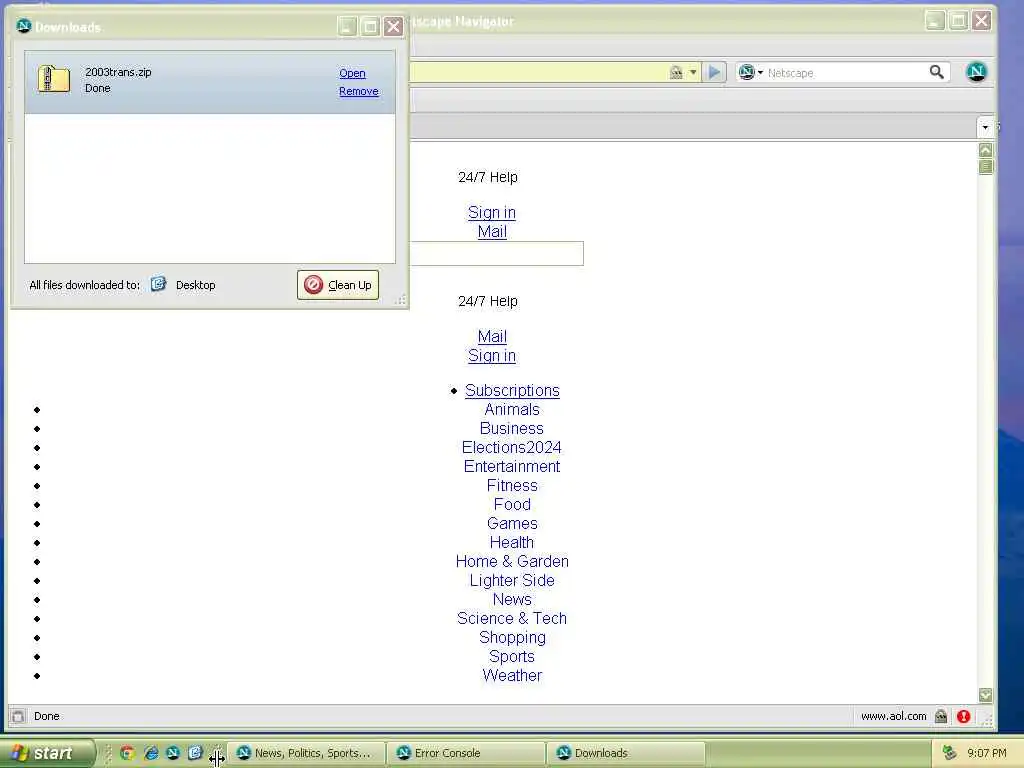Click the vertical scrollbar down arrow
The width and height of the screenshot is (1024, 768).
985,695
